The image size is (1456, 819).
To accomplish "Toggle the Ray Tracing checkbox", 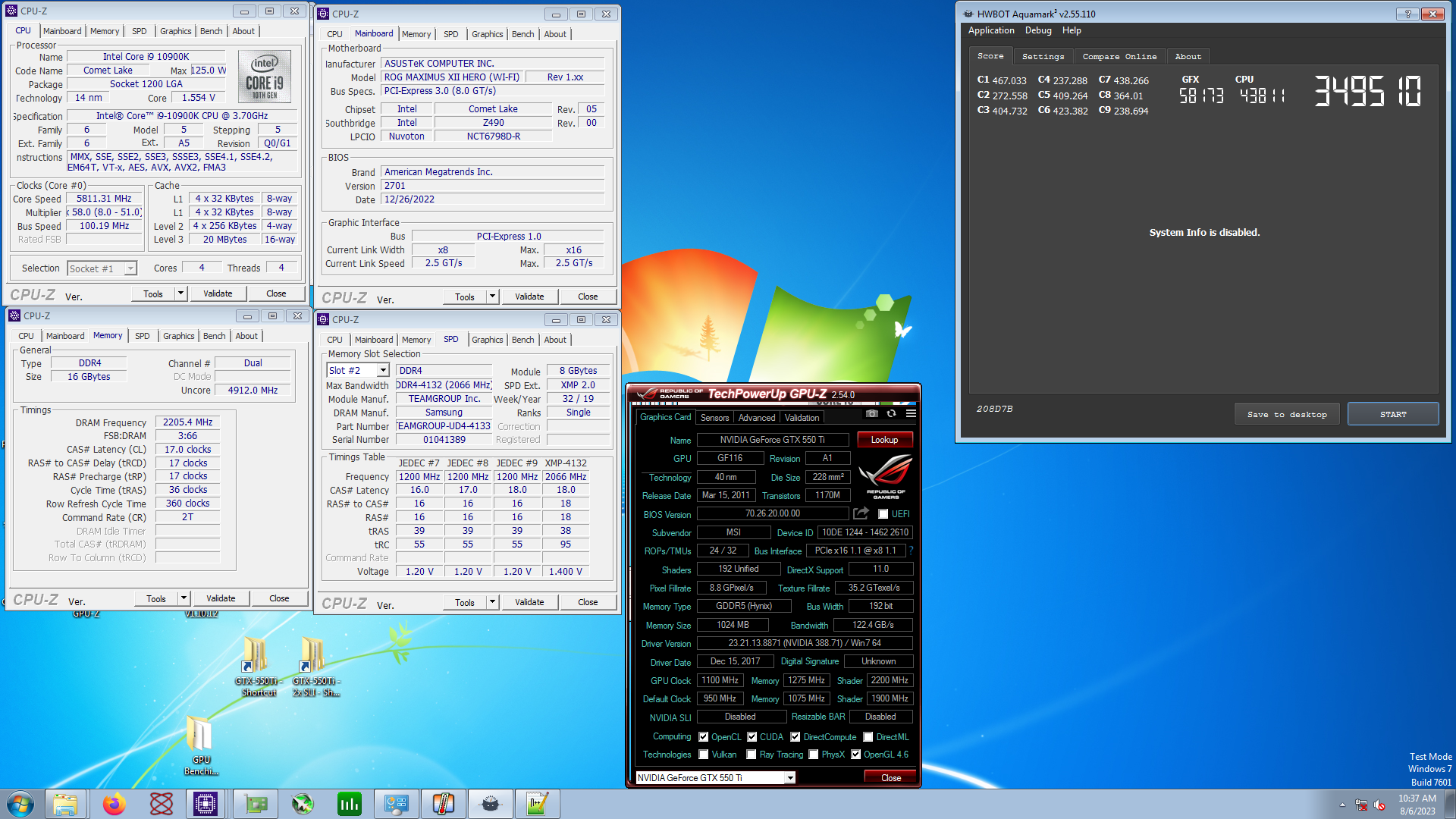I will (752, 755).
